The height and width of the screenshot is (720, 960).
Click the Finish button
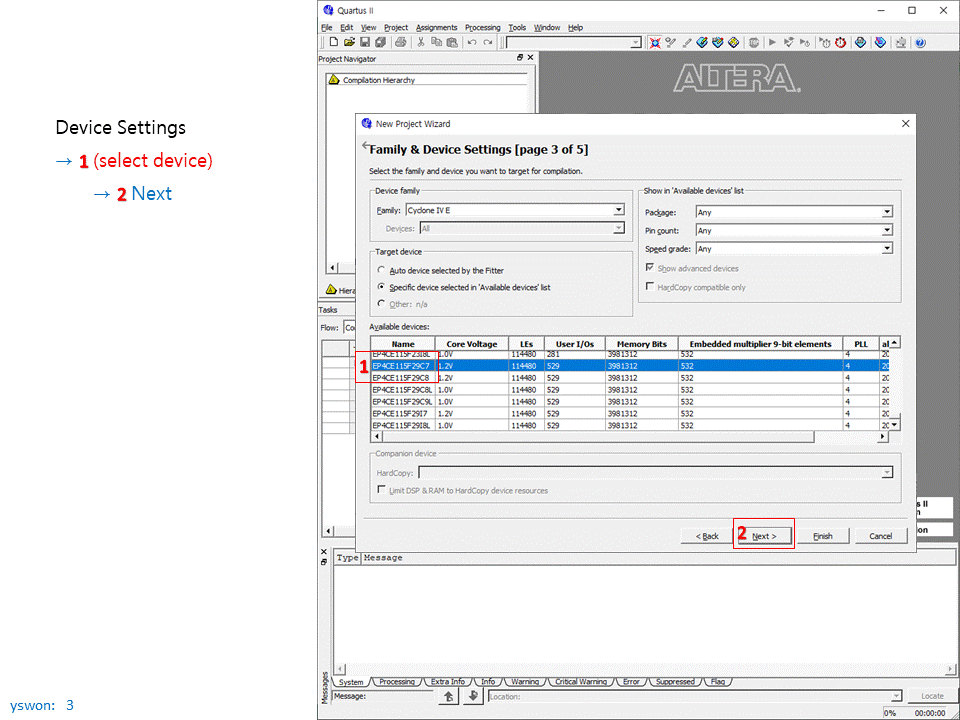pos(822,536)
